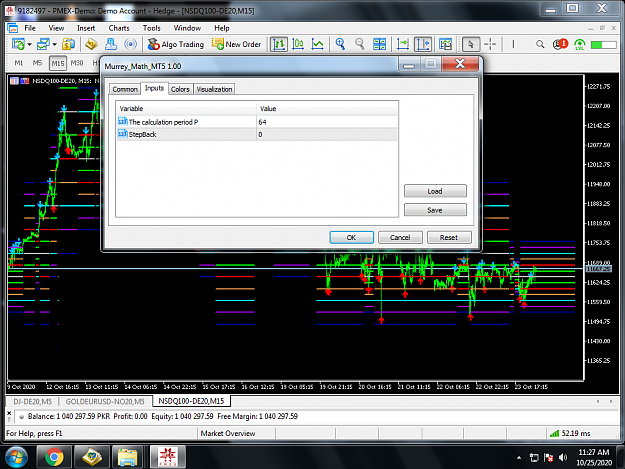The width and height of the screenshot is (625, 469).
Task: Open the Help menu
Action: [x=222, y=28]
